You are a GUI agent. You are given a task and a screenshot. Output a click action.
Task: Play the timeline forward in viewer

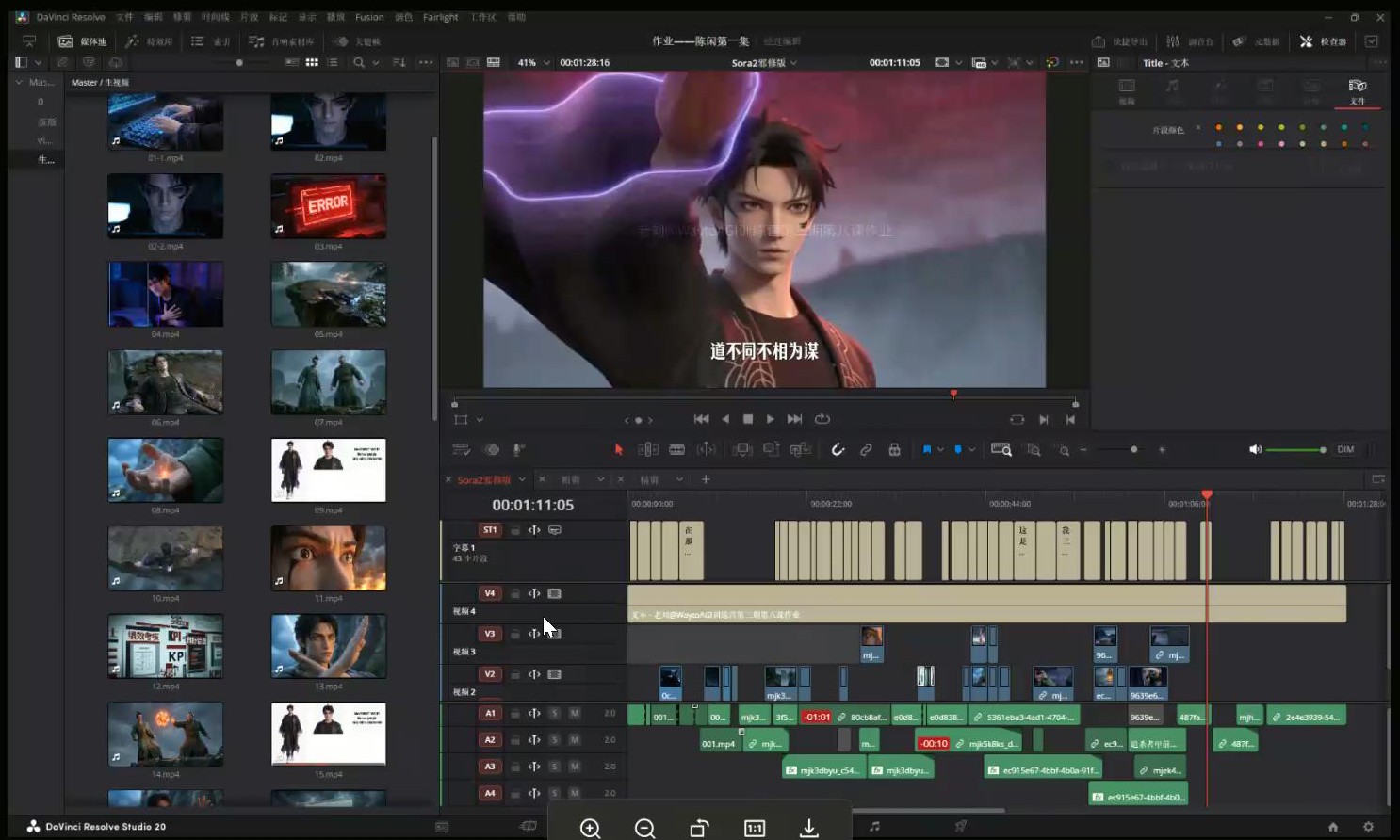[771, 419]
